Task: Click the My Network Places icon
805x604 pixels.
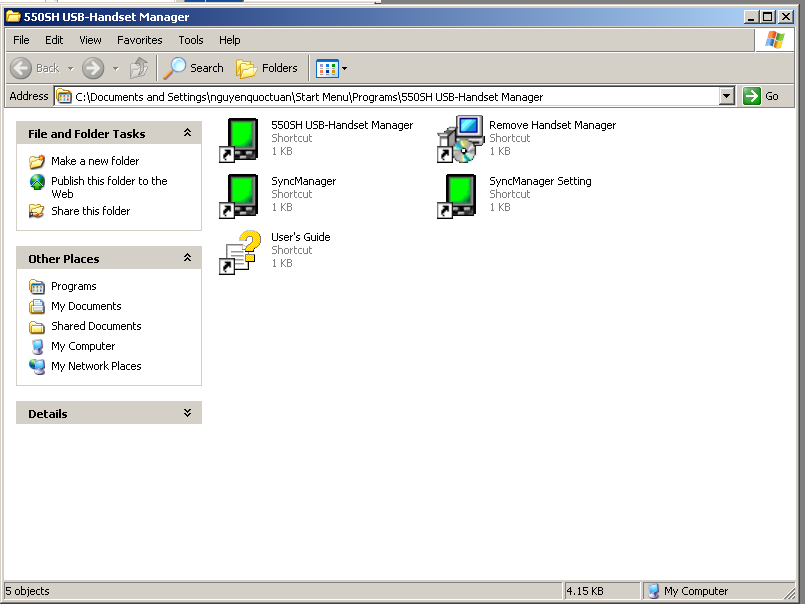Action: point(37,366)
